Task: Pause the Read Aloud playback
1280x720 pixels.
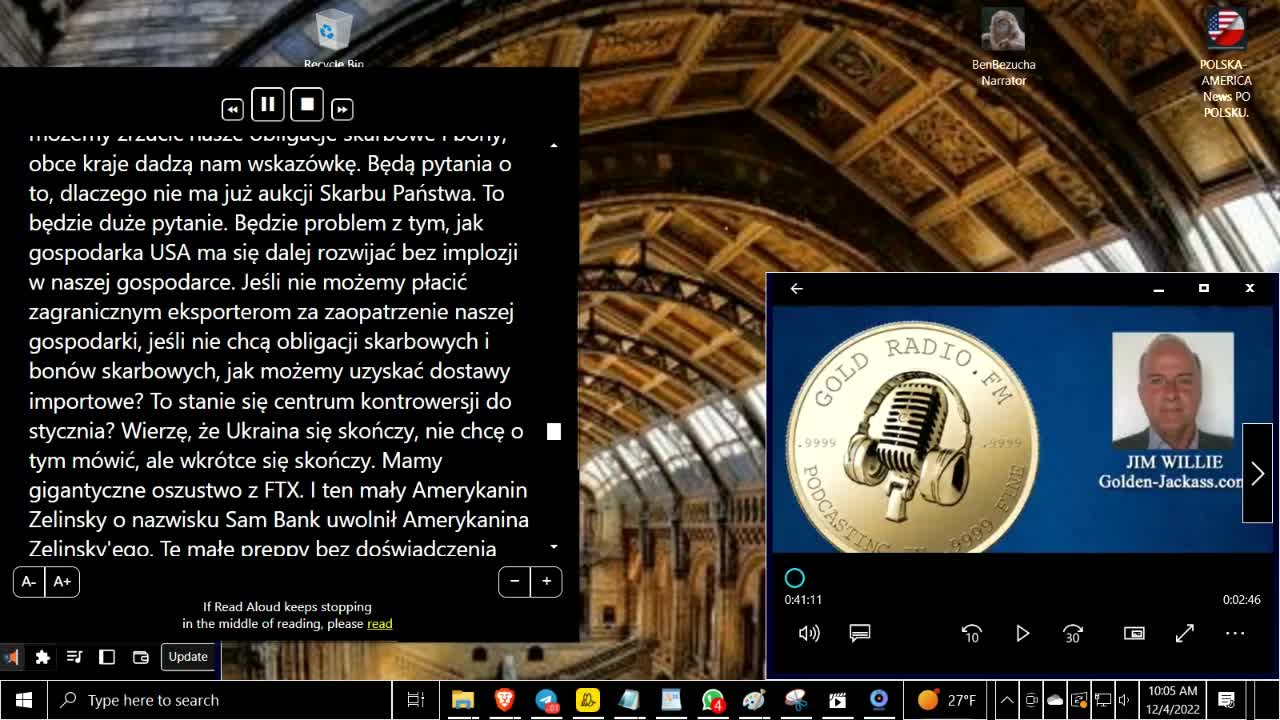Action: pos(268,104)
